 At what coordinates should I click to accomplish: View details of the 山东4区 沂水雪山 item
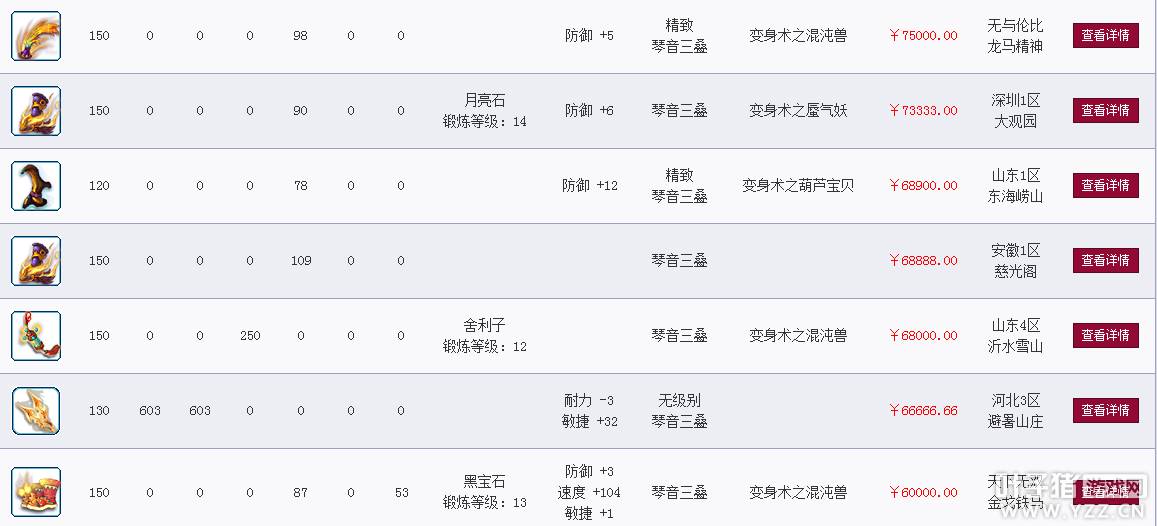(x=1105, y=336)
